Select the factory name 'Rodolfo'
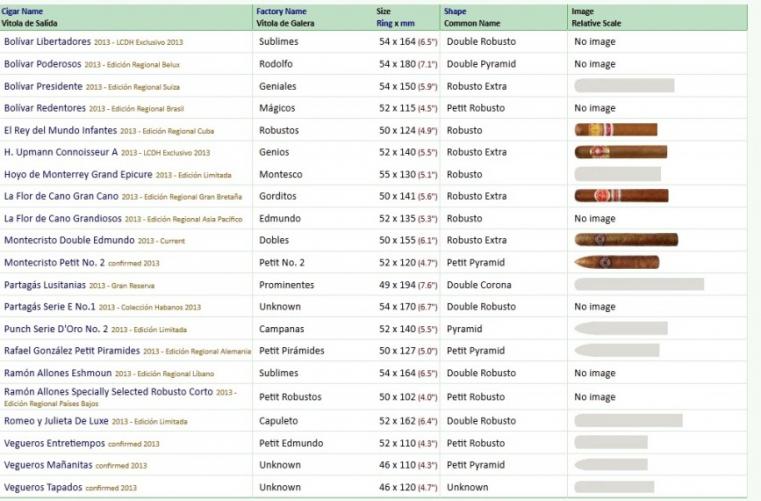 (x=276, y=64)
